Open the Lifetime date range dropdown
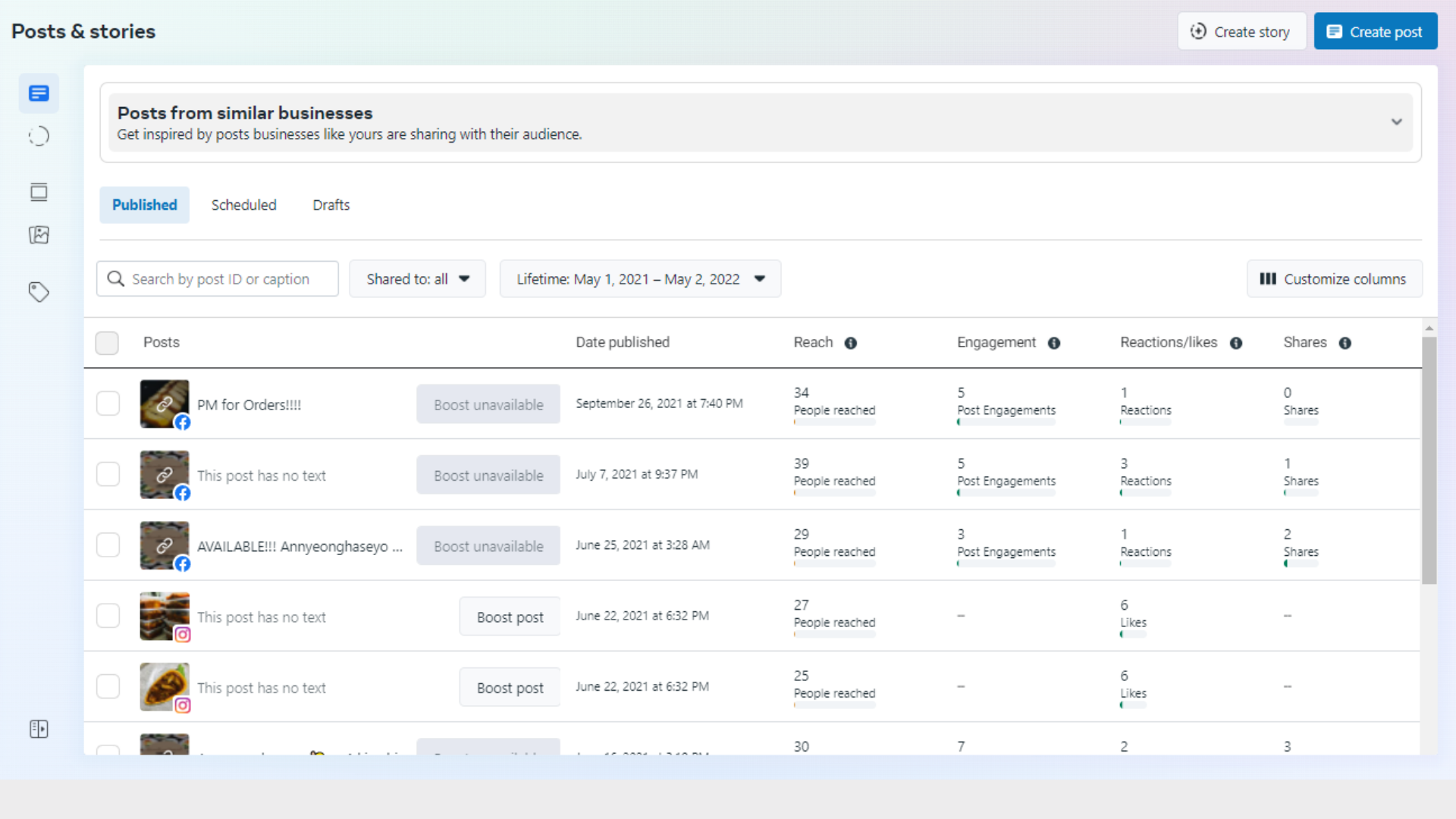The height and width of the screenshot is (819, 1456). click(640, 279)
